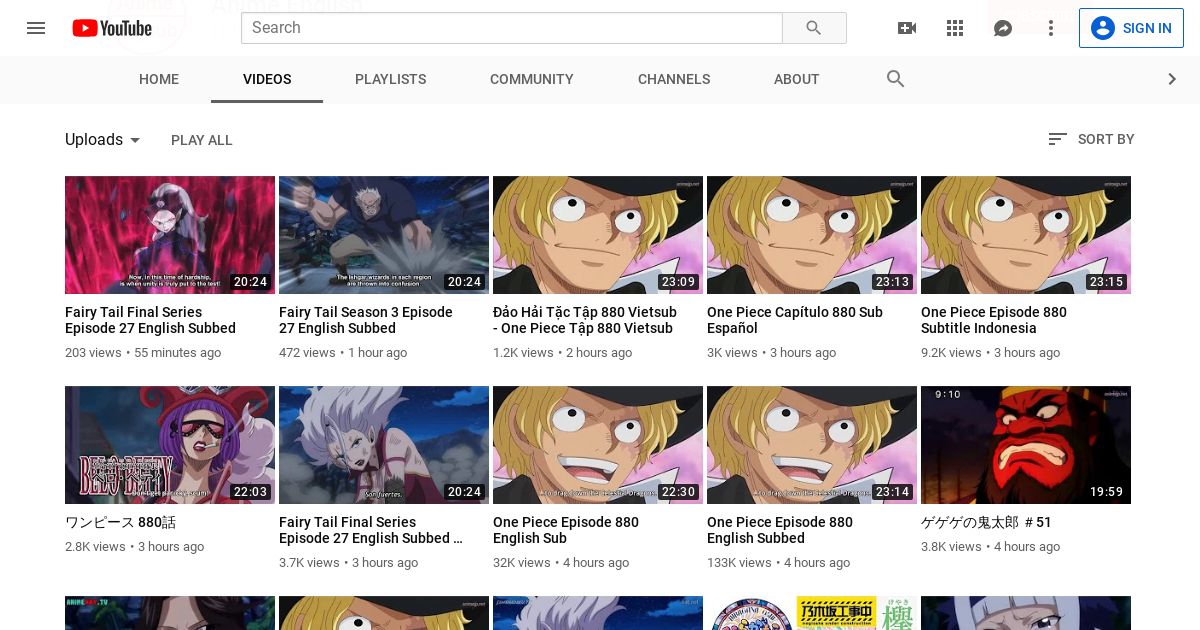Open the three-dot settings menu
1200x630 pixels.
[1051, 28]
